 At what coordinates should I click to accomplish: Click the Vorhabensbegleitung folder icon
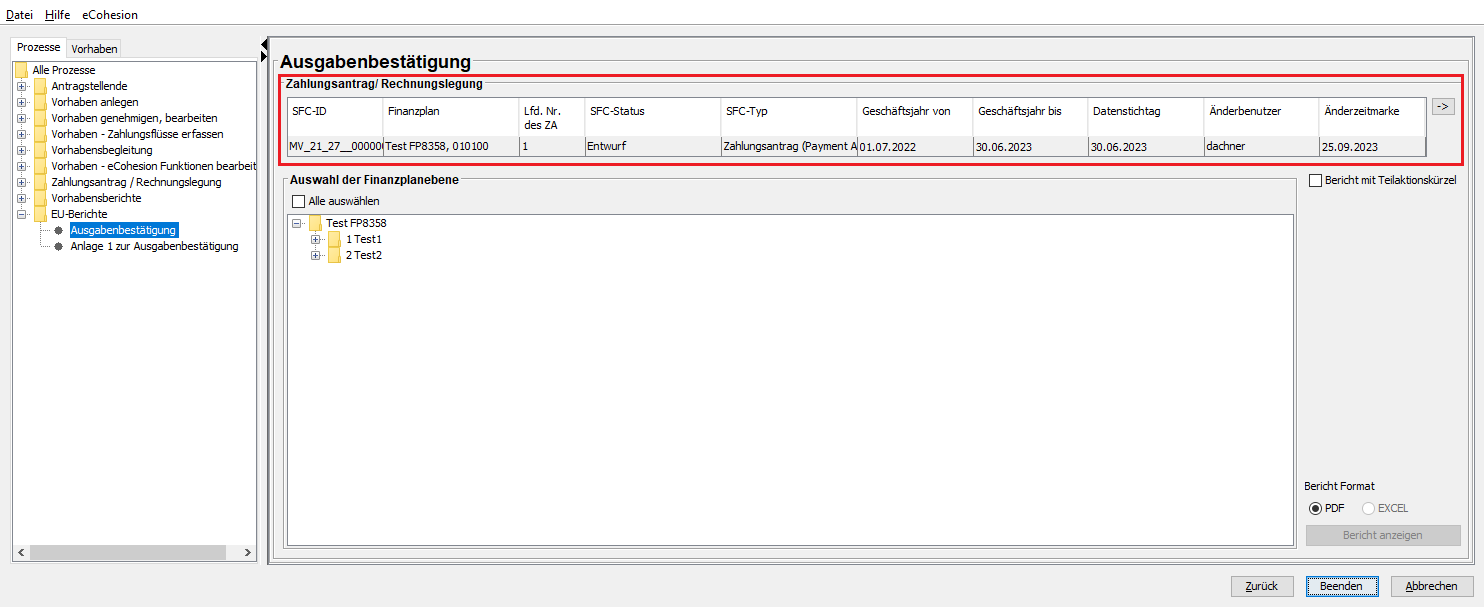coord(40,150)
